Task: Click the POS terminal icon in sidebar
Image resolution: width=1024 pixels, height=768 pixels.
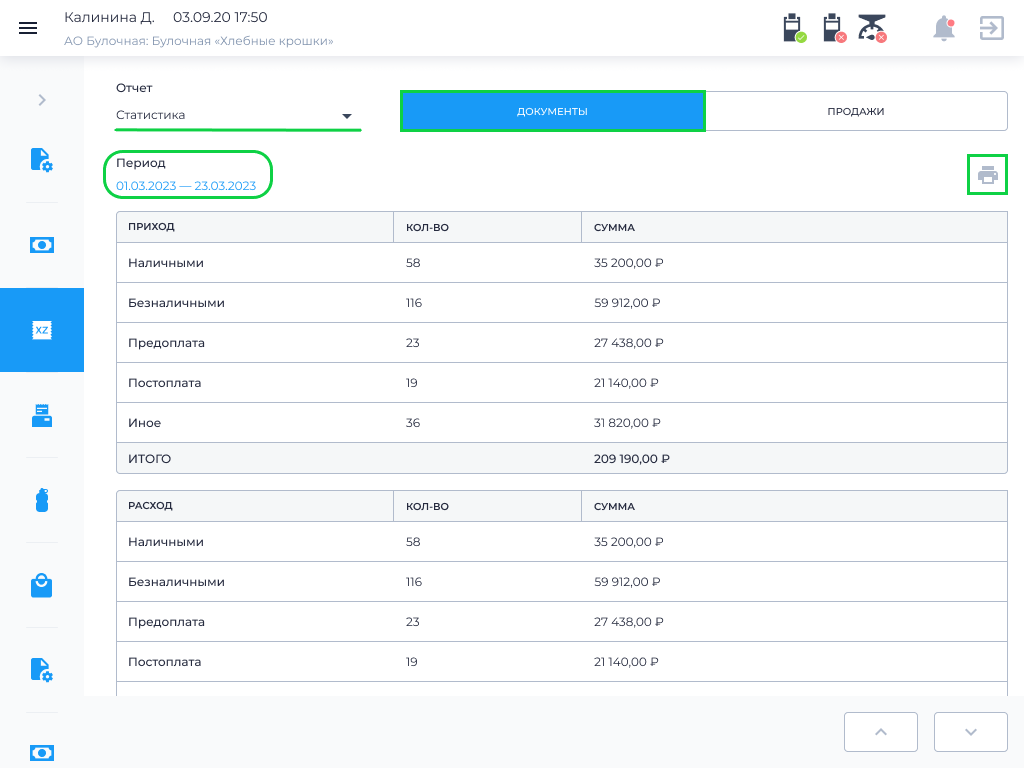Action: pyautogui.click(x=42, y=415)
